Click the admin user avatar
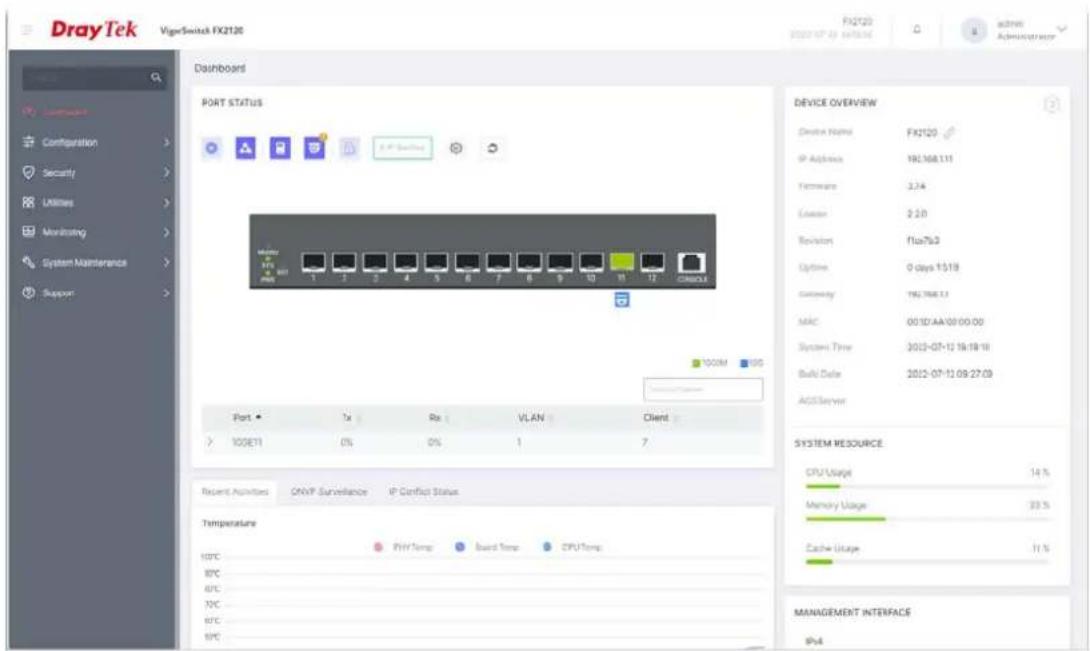 [x=973, y=31]
